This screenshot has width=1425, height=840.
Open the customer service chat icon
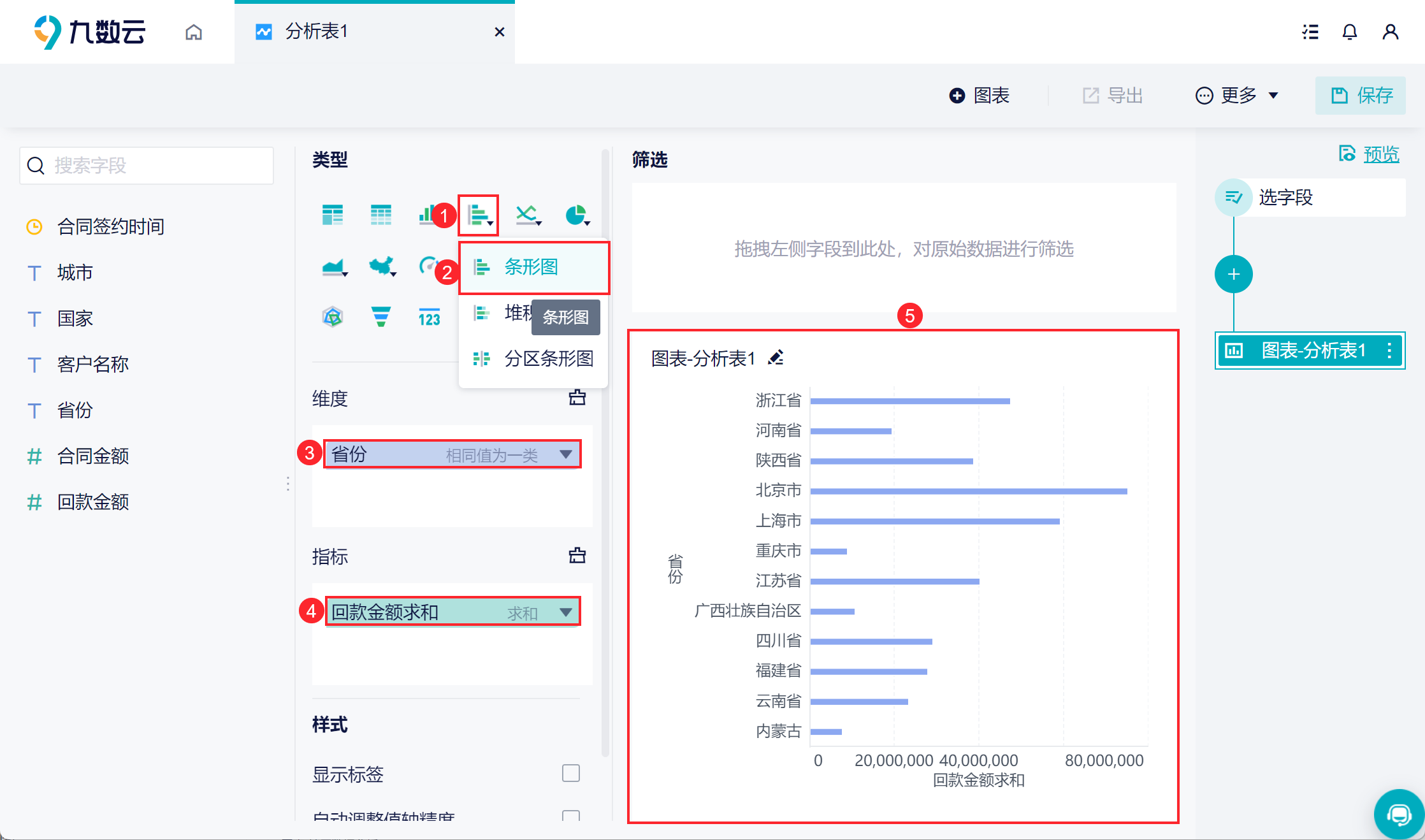(1399, 814)
